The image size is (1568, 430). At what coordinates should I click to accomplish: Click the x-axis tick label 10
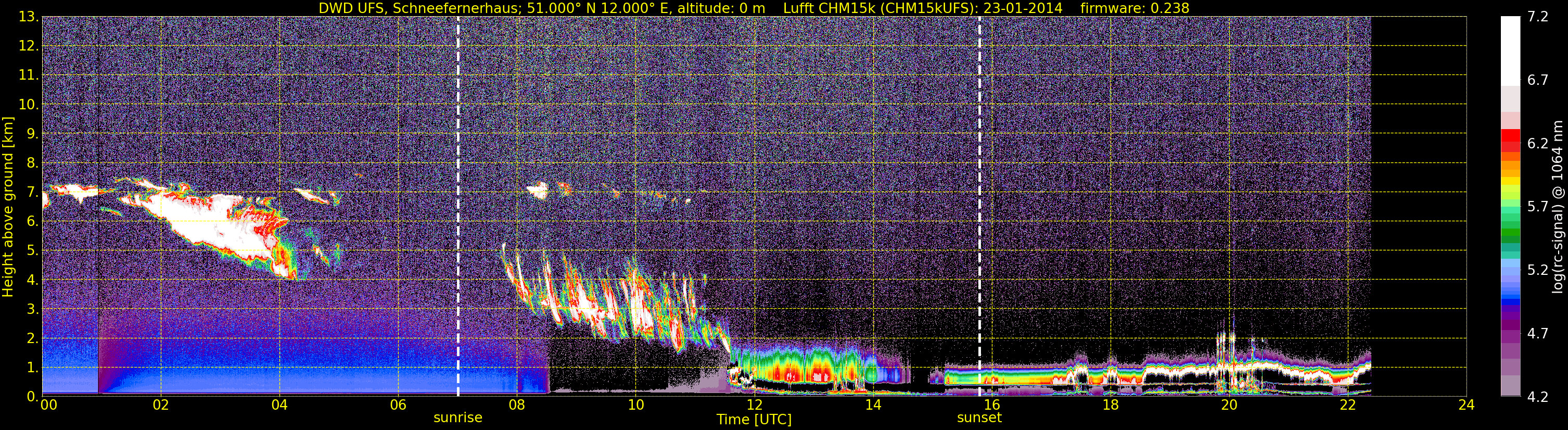[x=635, y=405]
